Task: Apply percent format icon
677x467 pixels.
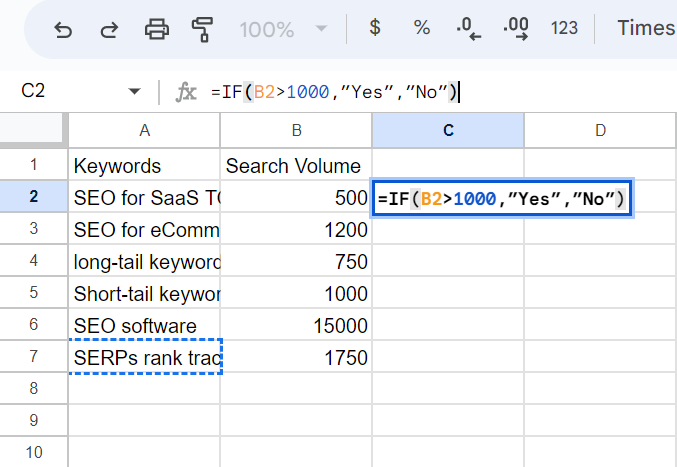Action: (421, 28)
